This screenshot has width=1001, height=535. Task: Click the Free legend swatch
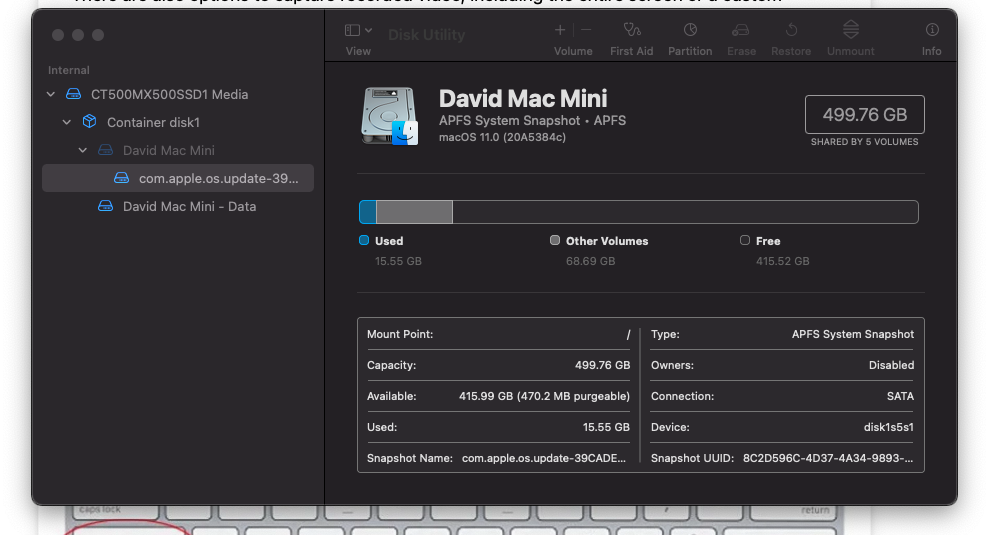click(744, 240)
